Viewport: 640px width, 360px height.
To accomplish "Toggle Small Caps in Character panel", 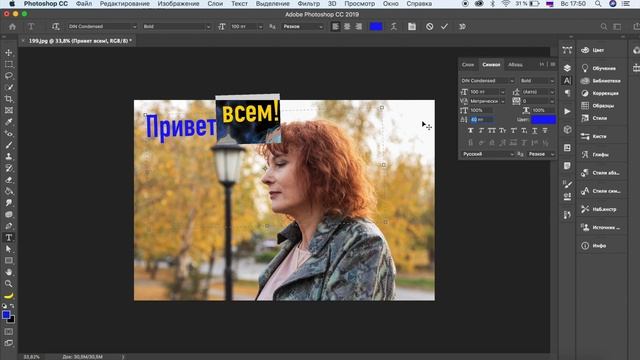I will (x=502, y=131).
